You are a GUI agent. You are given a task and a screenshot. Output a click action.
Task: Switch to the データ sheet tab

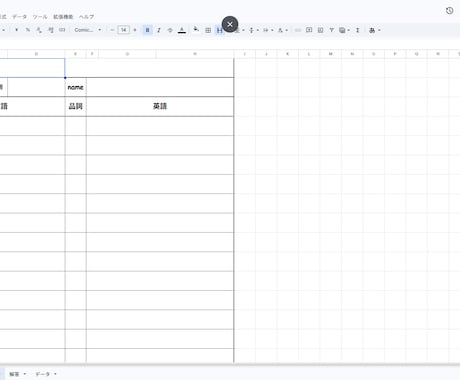click(42, 374)
